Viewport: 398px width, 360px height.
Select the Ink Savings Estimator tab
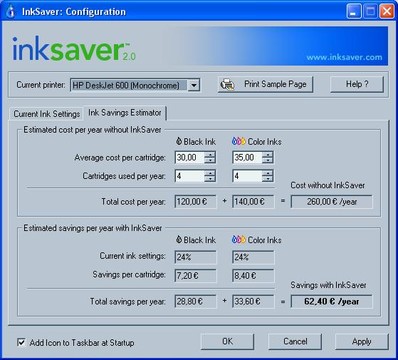click(125, 113)
